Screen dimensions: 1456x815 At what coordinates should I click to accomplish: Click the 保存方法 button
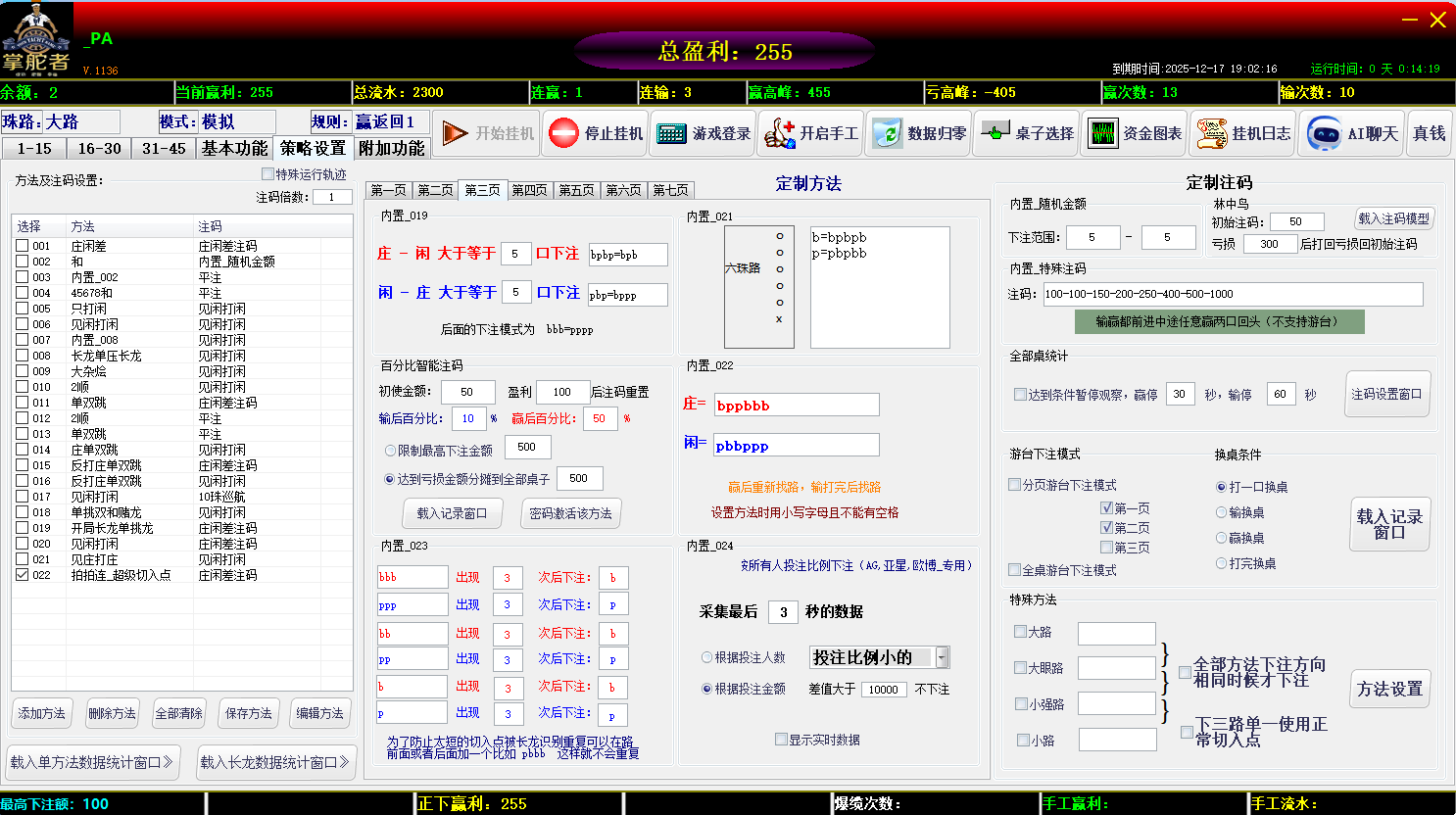tap(249, 713)
